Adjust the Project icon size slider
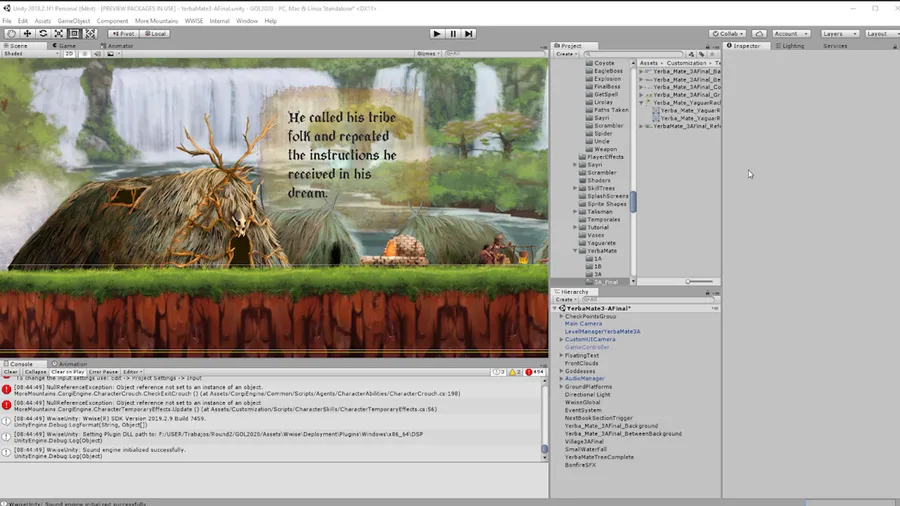This screenshot has height=506, width=900. pos(699,282)
